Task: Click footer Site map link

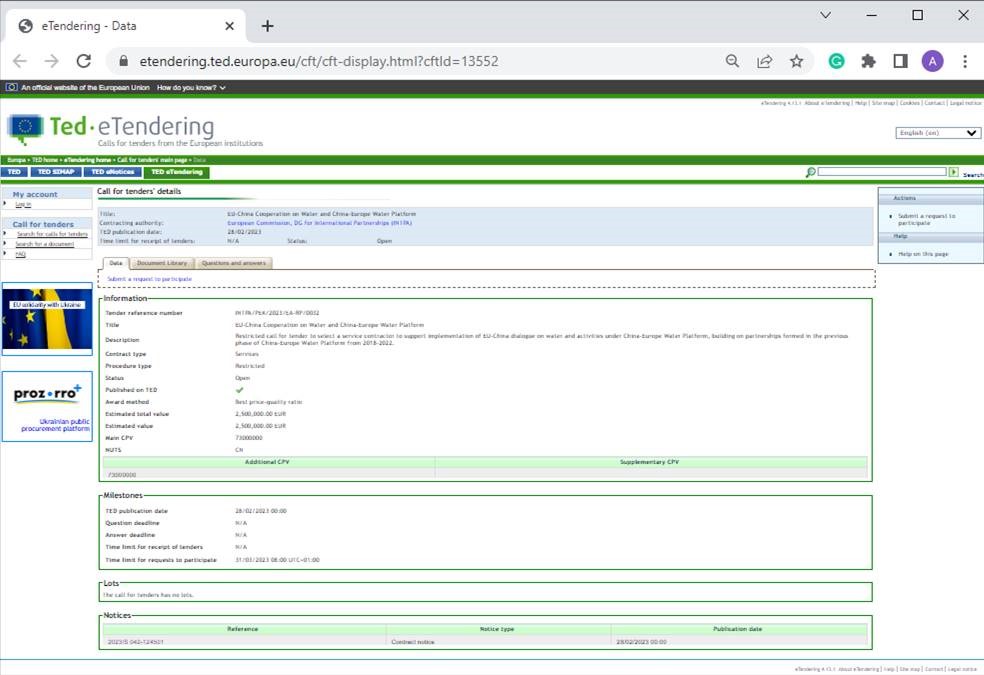Action: (909, 669)
